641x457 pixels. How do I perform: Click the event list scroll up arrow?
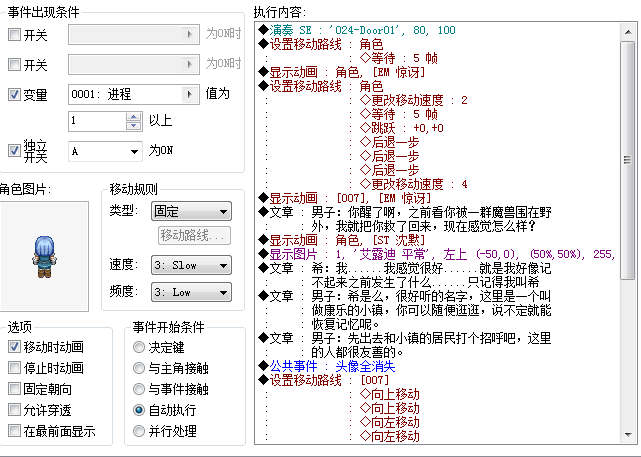(628, 31)
